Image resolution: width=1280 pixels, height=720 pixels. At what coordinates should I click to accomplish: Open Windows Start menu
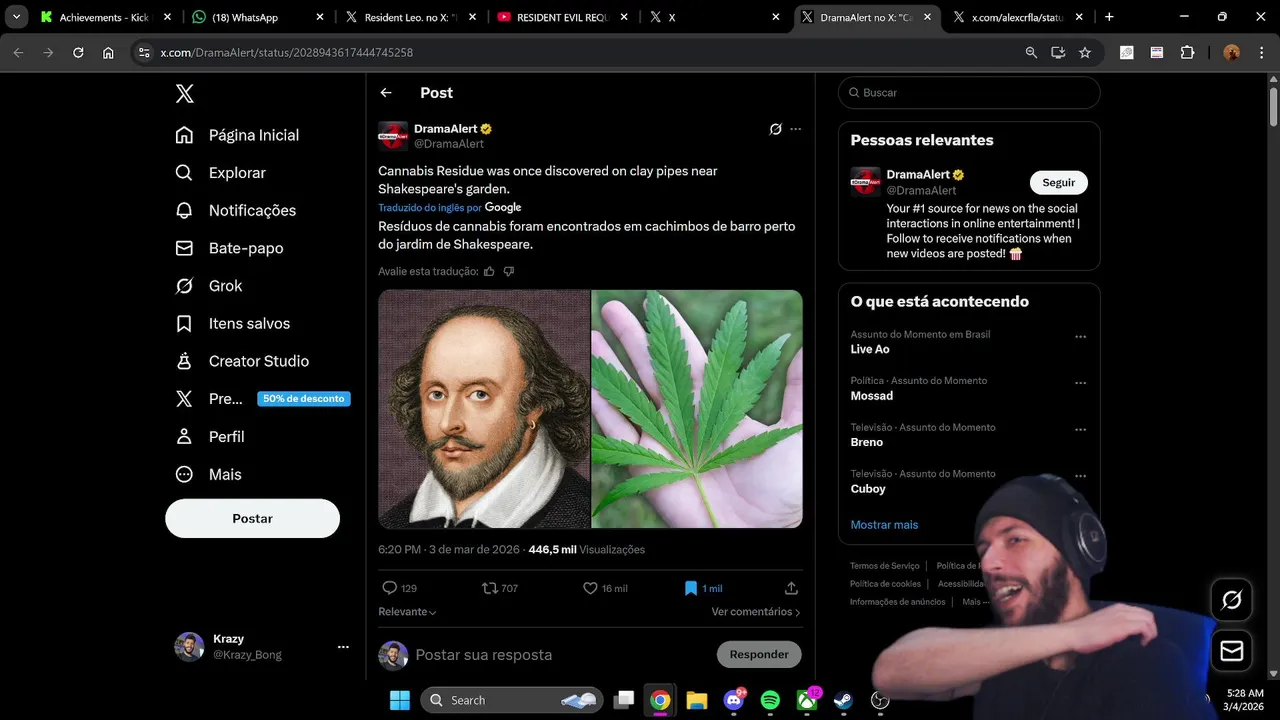point(399,700)
